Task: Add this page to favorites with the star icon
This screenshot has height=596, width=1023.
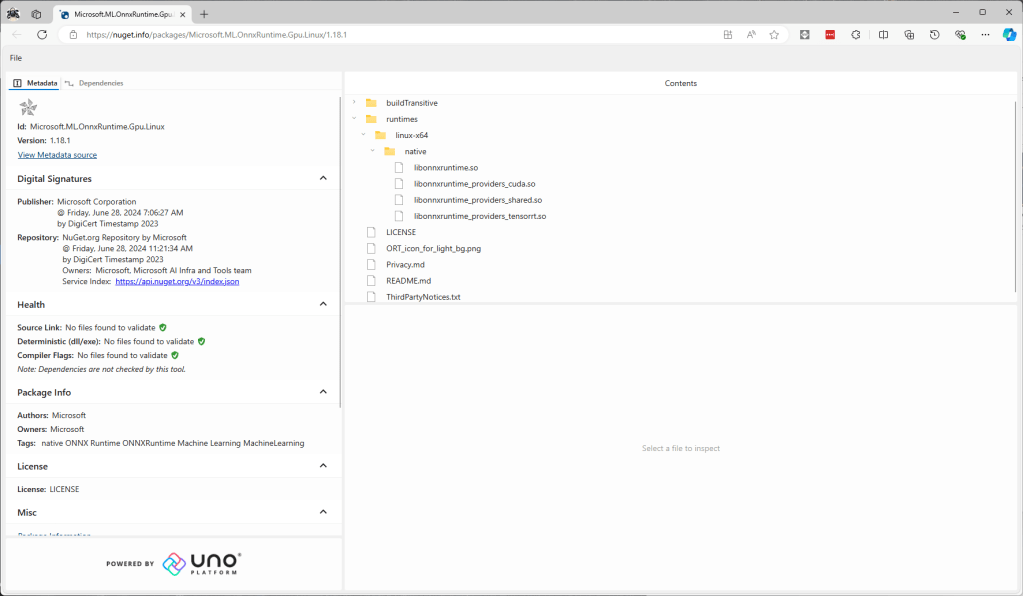Action: coord(774,34)
